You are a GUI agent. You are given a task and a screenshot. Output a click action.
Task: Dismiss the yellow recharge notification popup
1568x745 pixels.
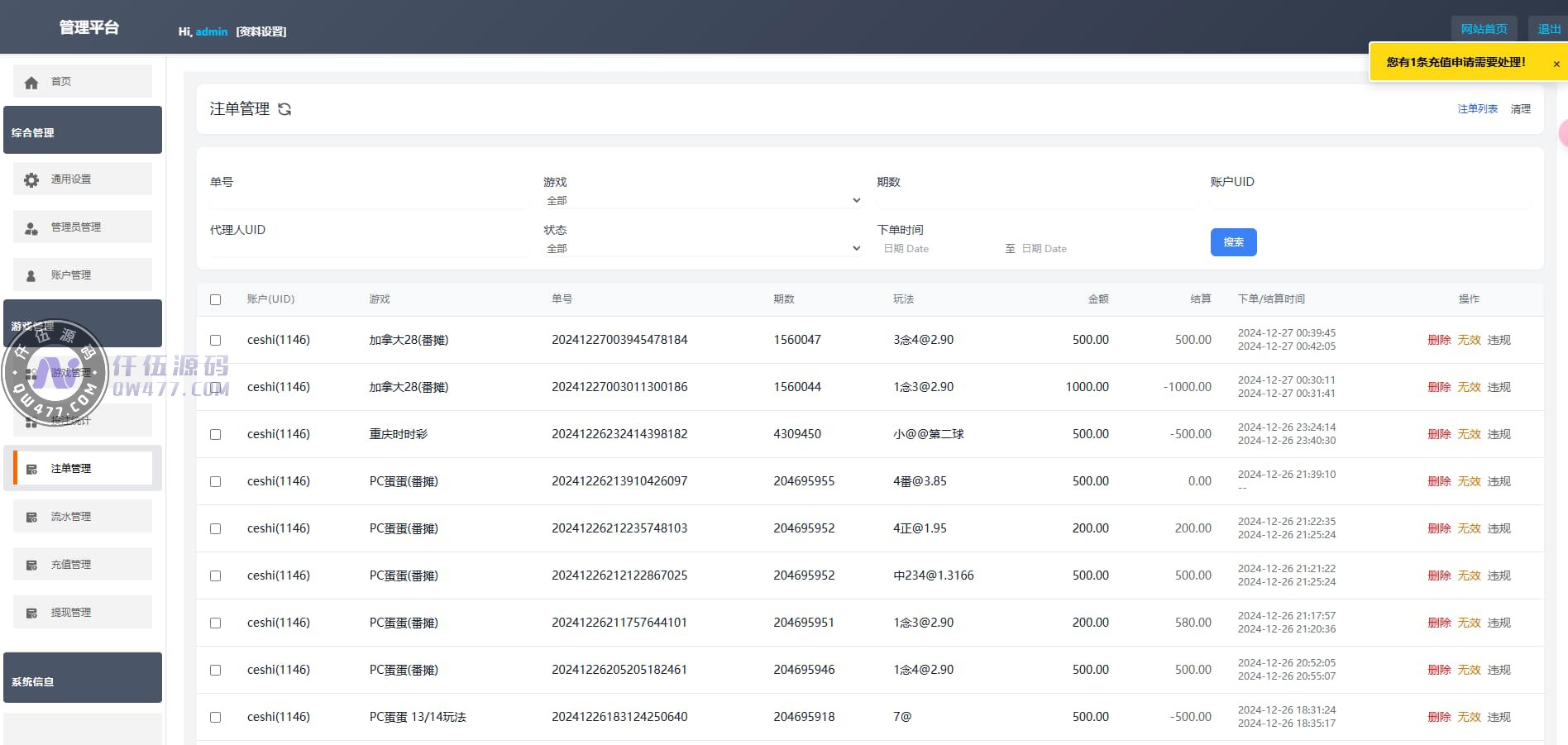1556,64
